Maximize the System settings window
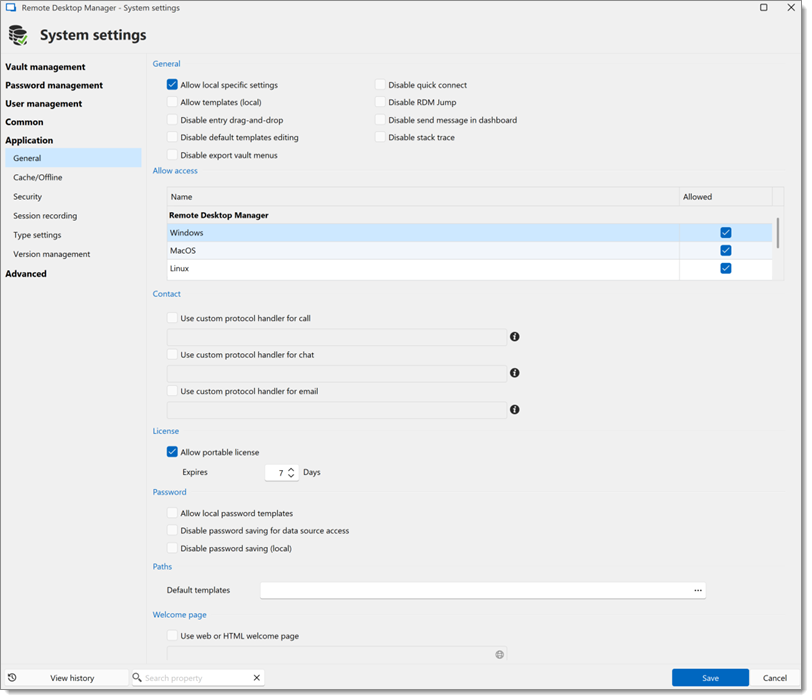The height and width of the screenshot is (700, 812). (763, 7)
